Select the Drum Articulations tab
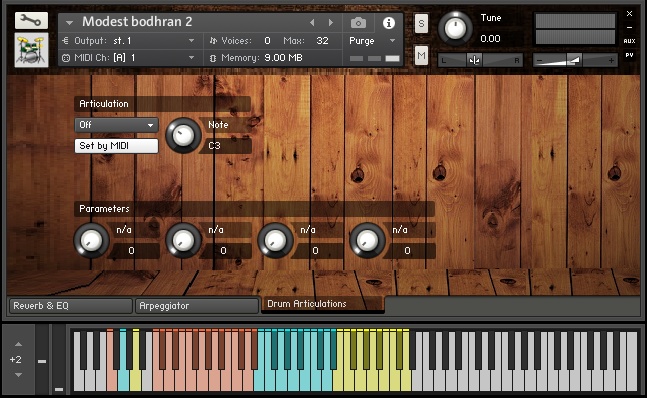647x398 pixels. tap(323, 304)
